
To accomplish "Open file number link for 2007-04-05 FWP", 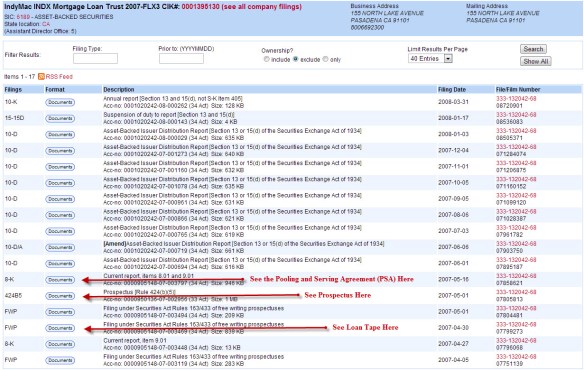I will 516,357.
